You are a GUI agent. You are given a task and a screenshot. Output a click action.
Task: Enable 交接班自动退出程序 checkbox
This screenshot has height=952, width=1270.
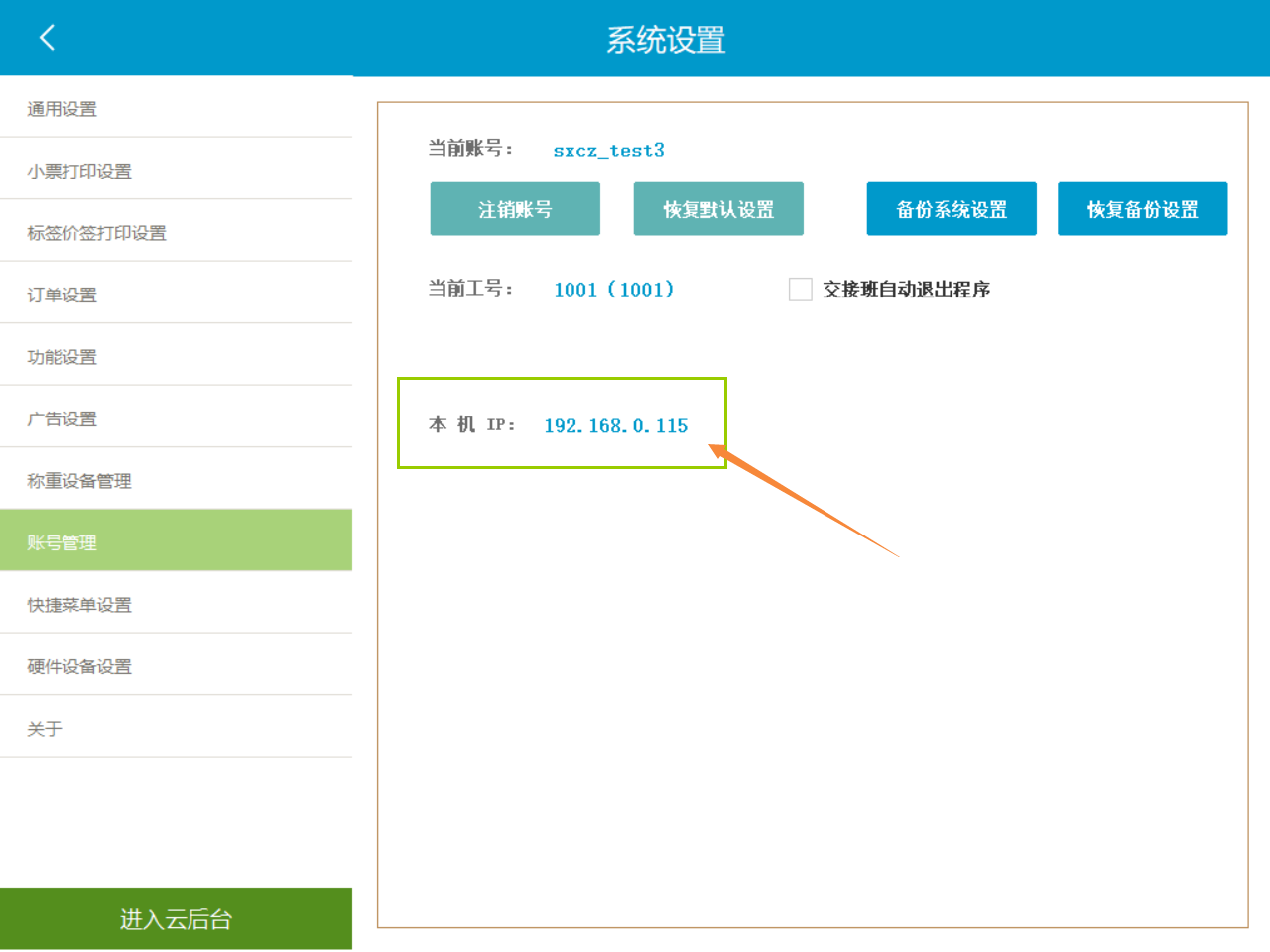click(801, 290)
